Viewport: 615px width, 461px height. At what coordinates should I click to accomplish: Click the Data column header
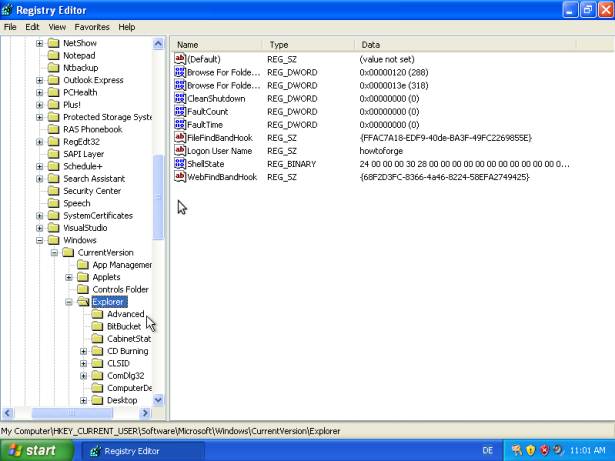pyautogui.click(x=465, y=45)
